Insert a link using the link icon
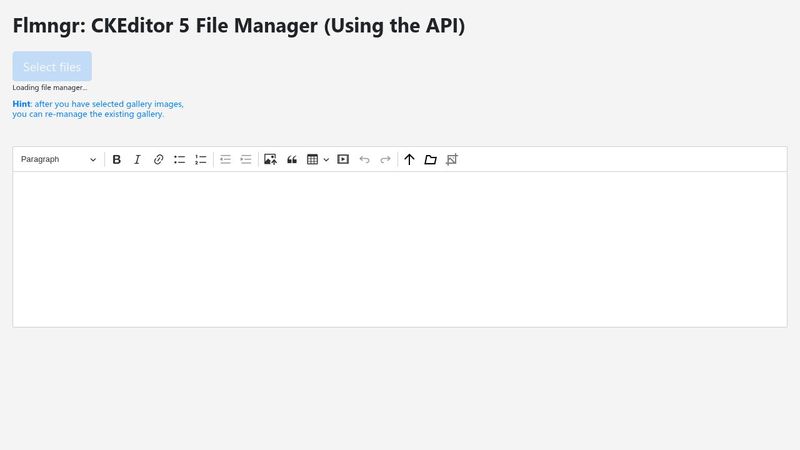800x450 pixels. pos(158,159)
